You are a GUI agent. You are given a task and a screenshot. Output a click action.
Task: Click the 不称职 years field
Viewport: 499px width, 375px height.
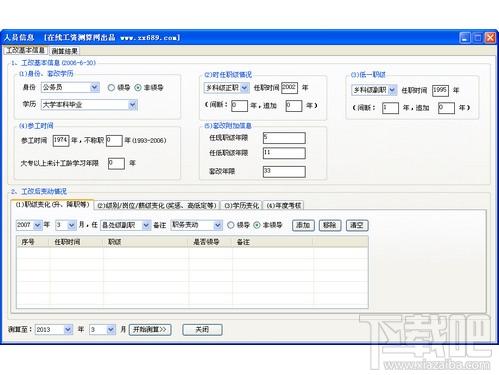114,141
